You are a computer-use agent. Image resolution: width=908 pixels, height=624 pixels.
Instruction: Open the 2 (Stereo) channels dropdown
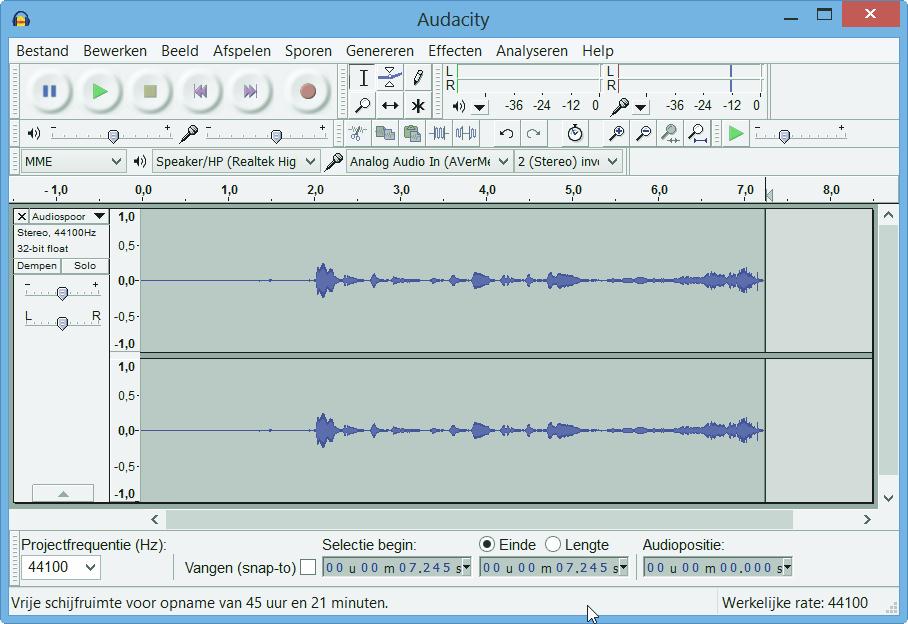click(568, 161)
